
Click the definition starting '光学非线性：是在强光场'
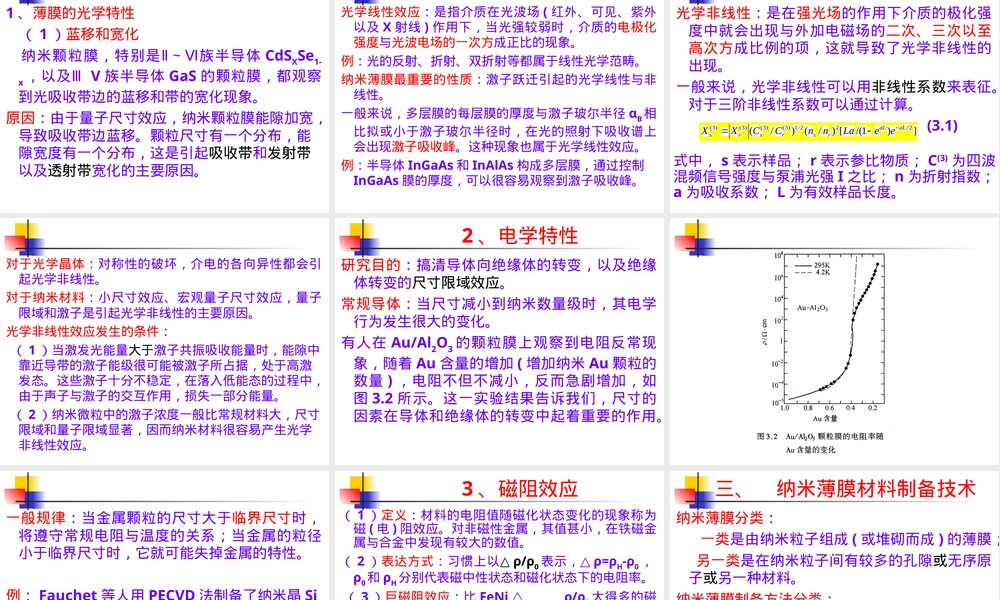click(834, 39)
